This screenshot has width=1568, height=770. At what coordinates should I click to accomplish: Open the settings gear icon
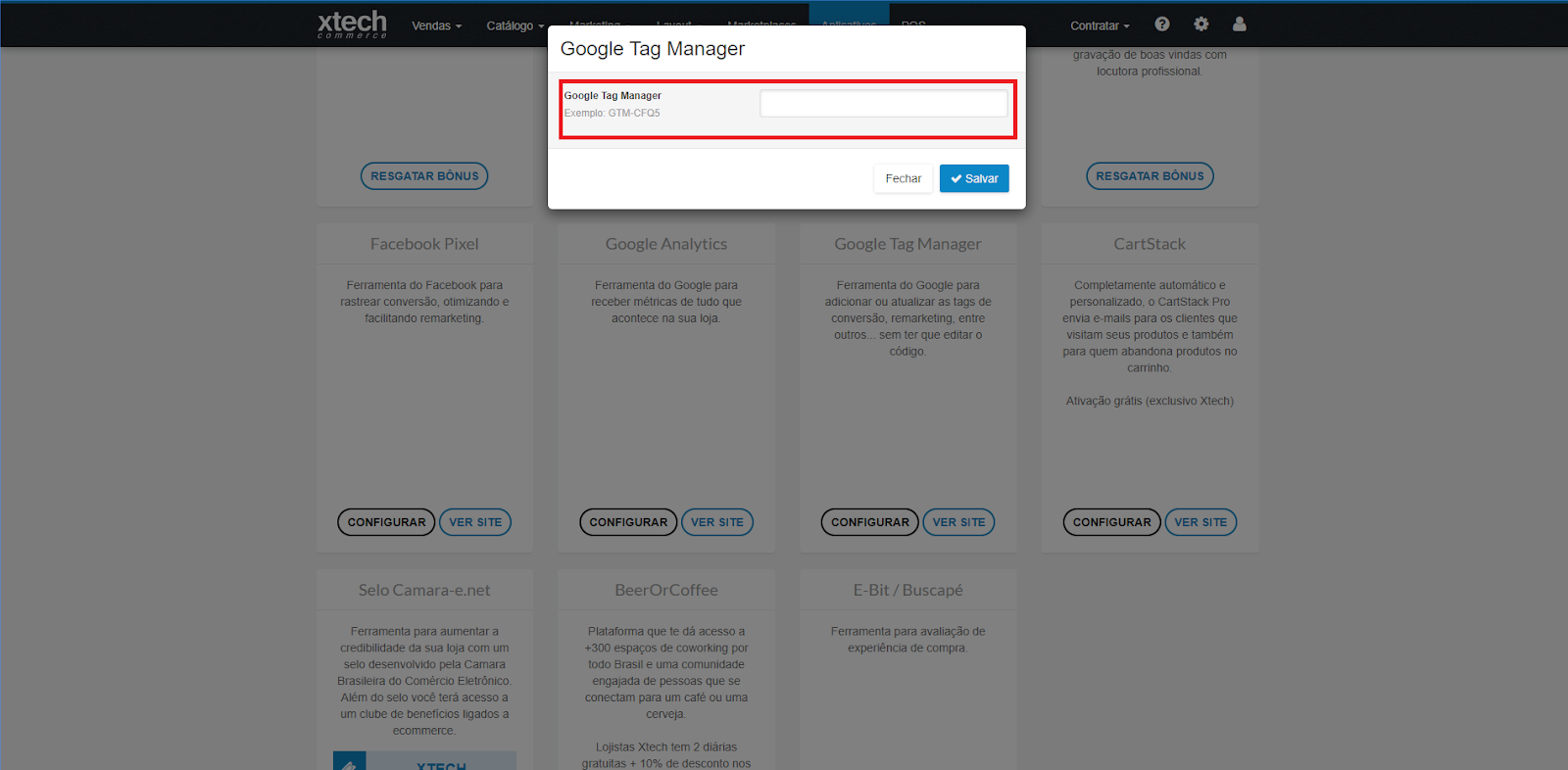[1201, 24]
